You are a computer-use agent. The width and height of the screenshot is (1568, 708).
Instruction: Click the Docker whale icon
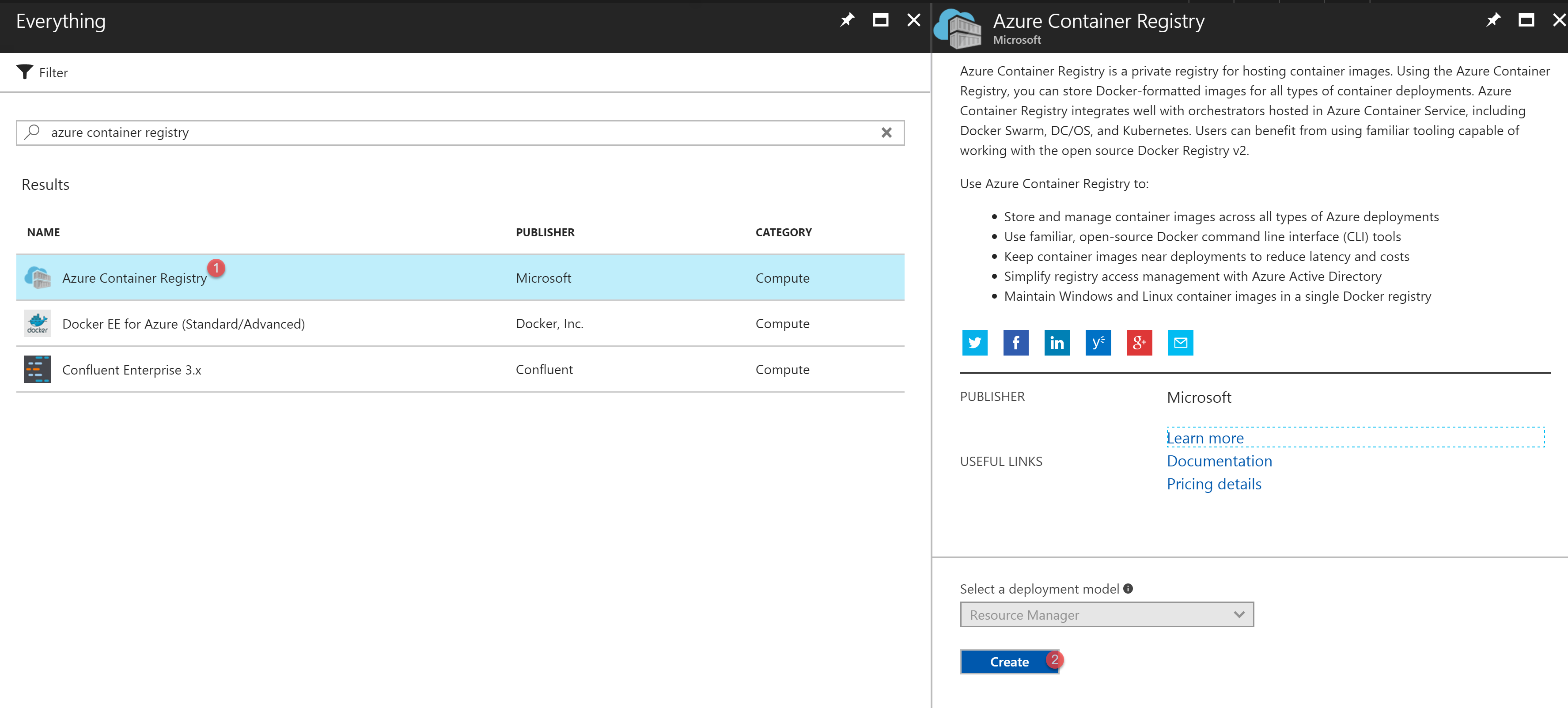[38, 323]
